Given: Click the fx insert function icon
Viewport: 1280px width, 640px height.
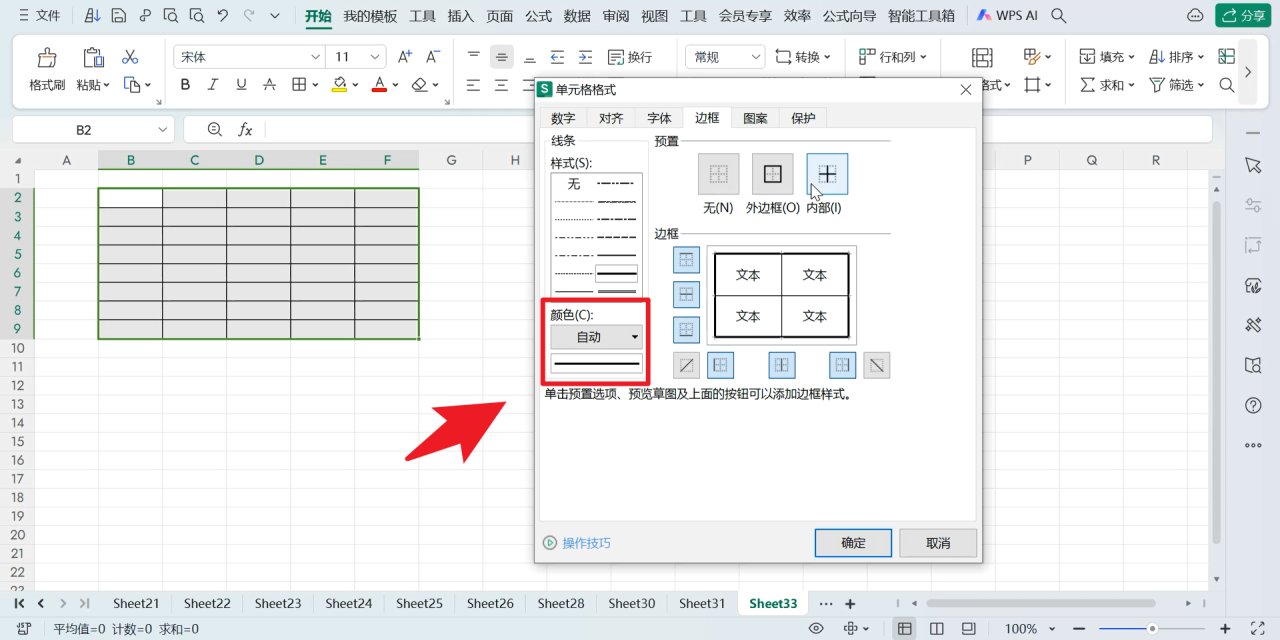Looking at the screenshot, I should click(244, 130).
